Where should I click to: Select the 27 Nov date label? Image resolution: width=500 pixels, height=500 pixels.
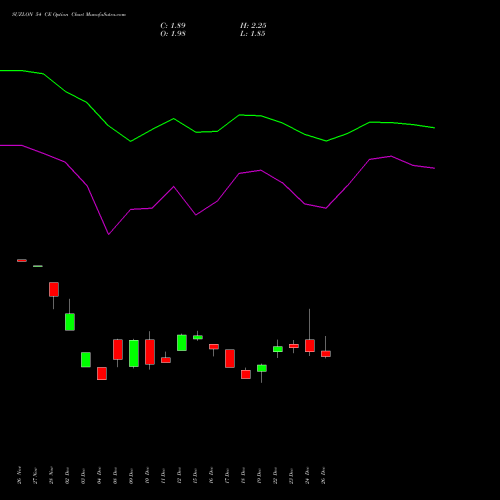tap(35, 475)
